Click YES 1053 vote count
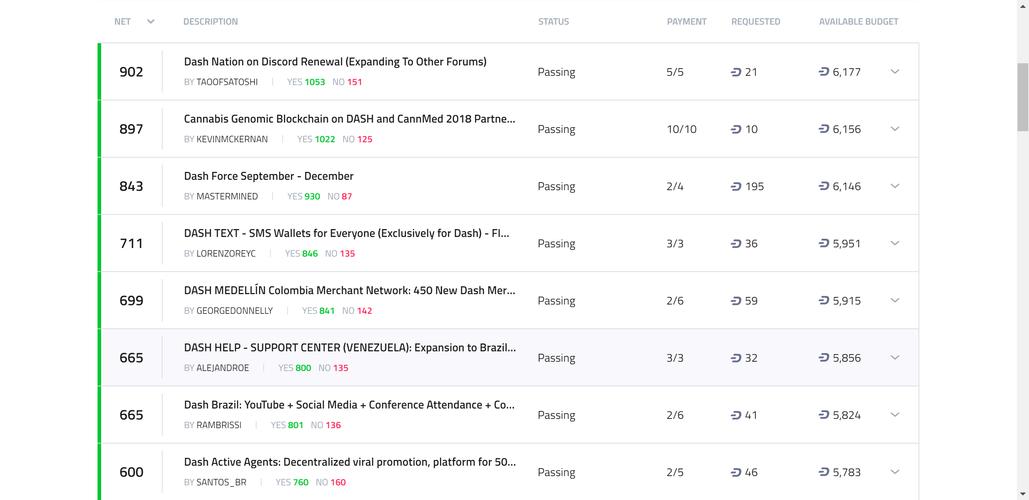Viewport: 1029px width, 500px height. (306, 82)
